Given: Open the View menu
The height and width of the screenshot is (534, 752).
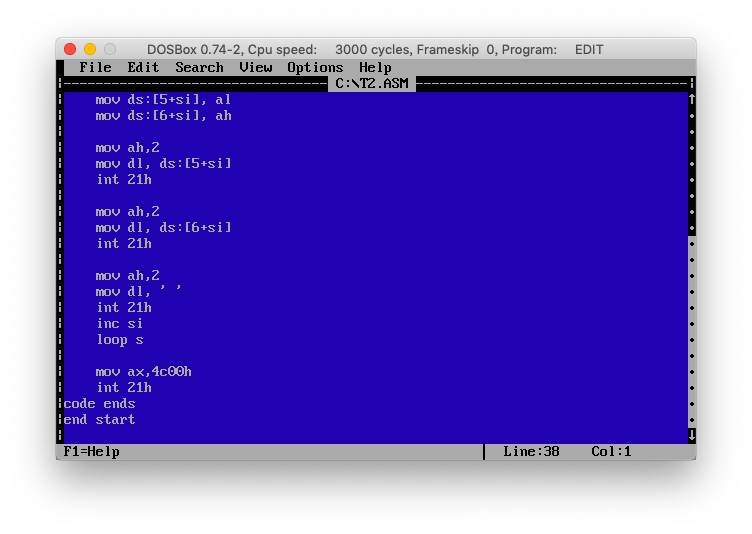Looking at the screenshot, I should click(x=256, y=68).
